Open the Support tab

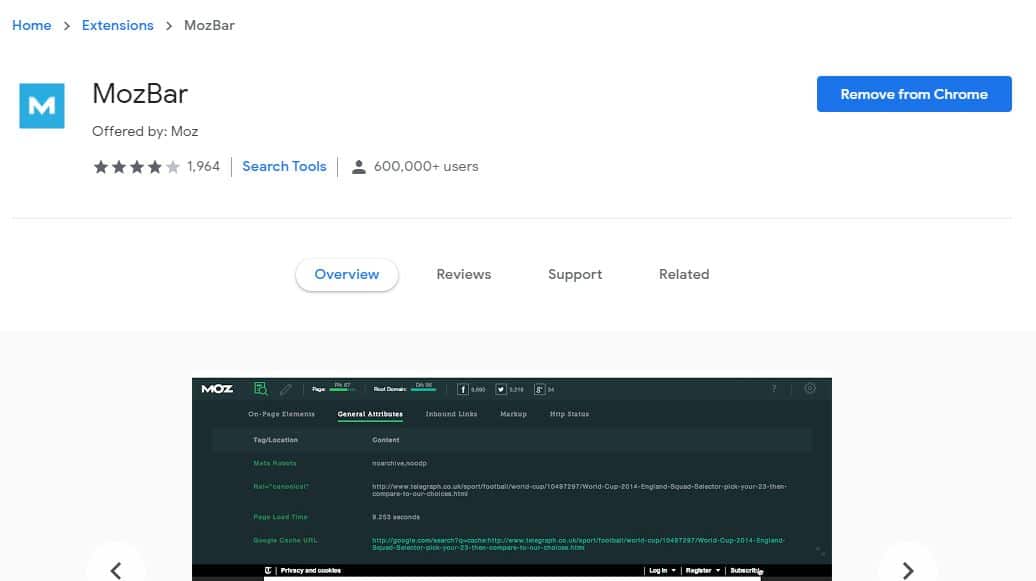coord(575,274)
